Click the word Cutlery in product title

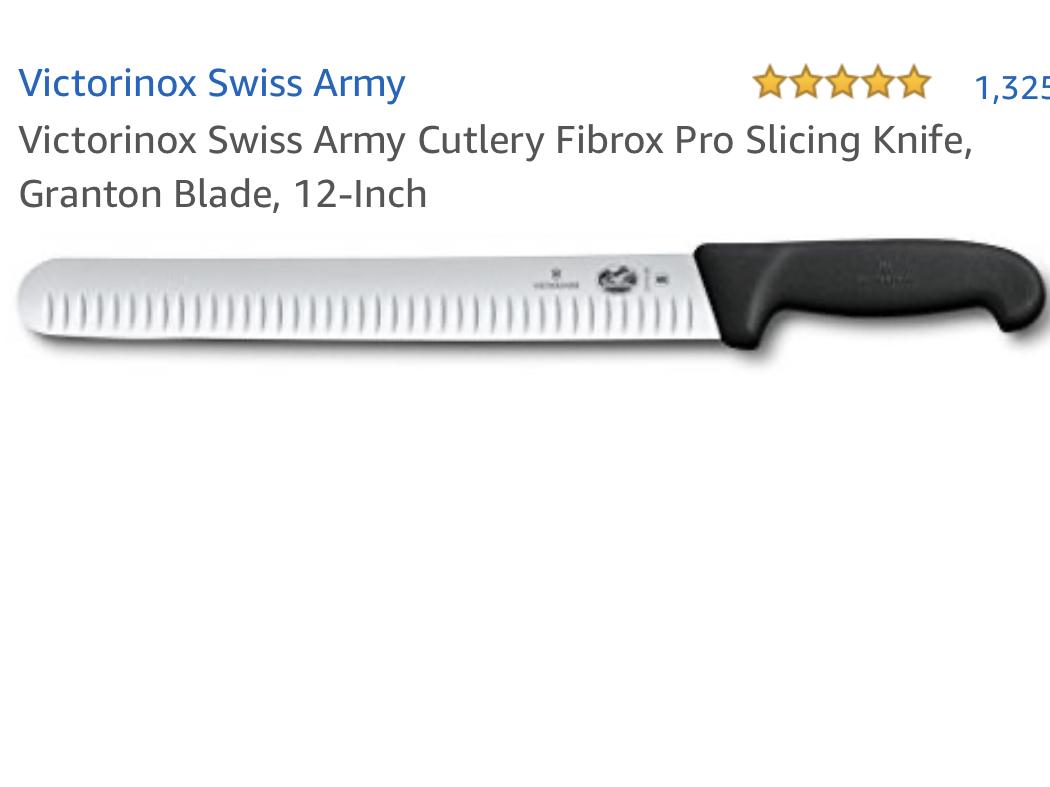[481, 141]
